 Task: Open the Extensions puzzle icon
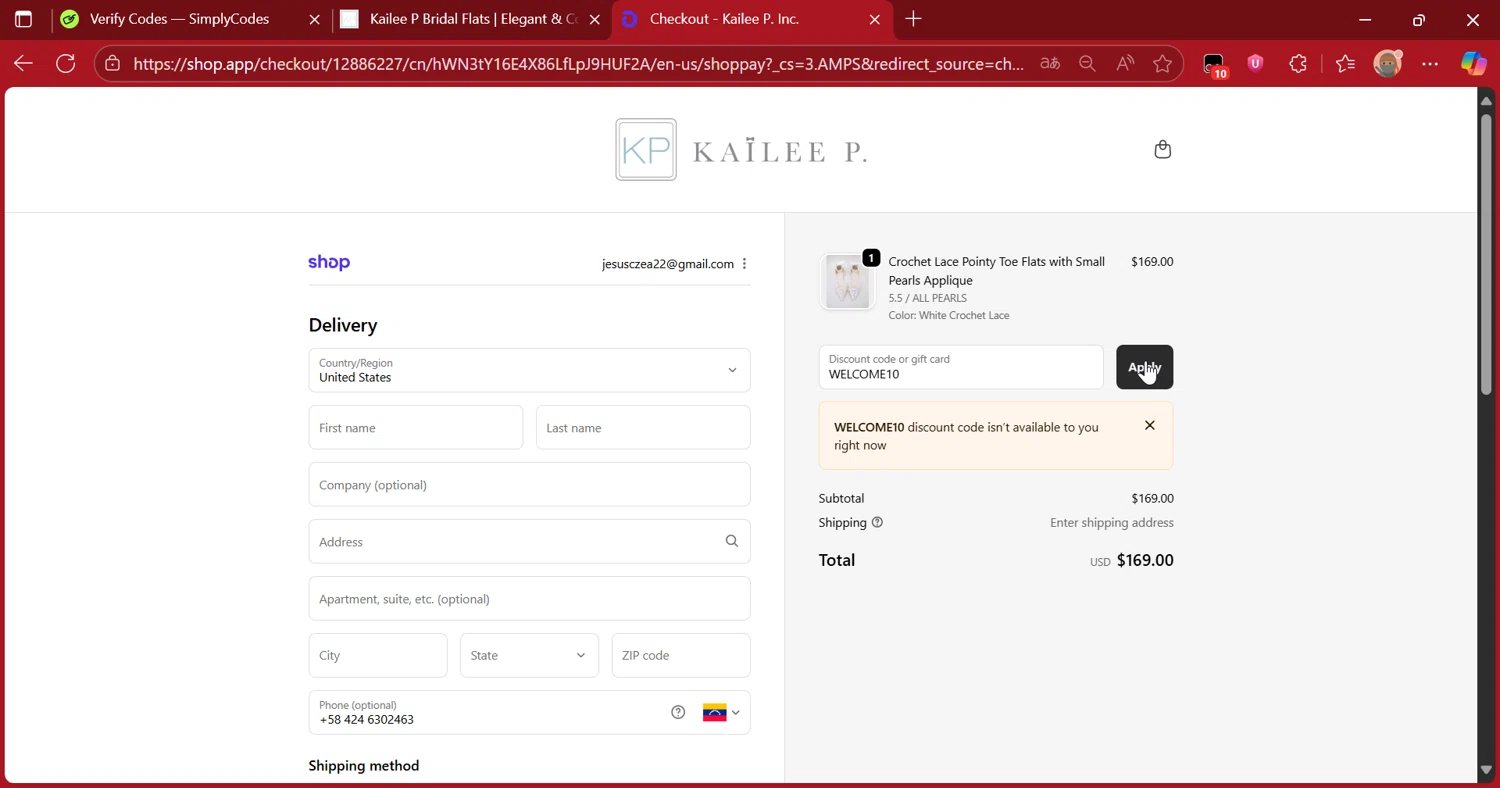[x=1298, y=64]
